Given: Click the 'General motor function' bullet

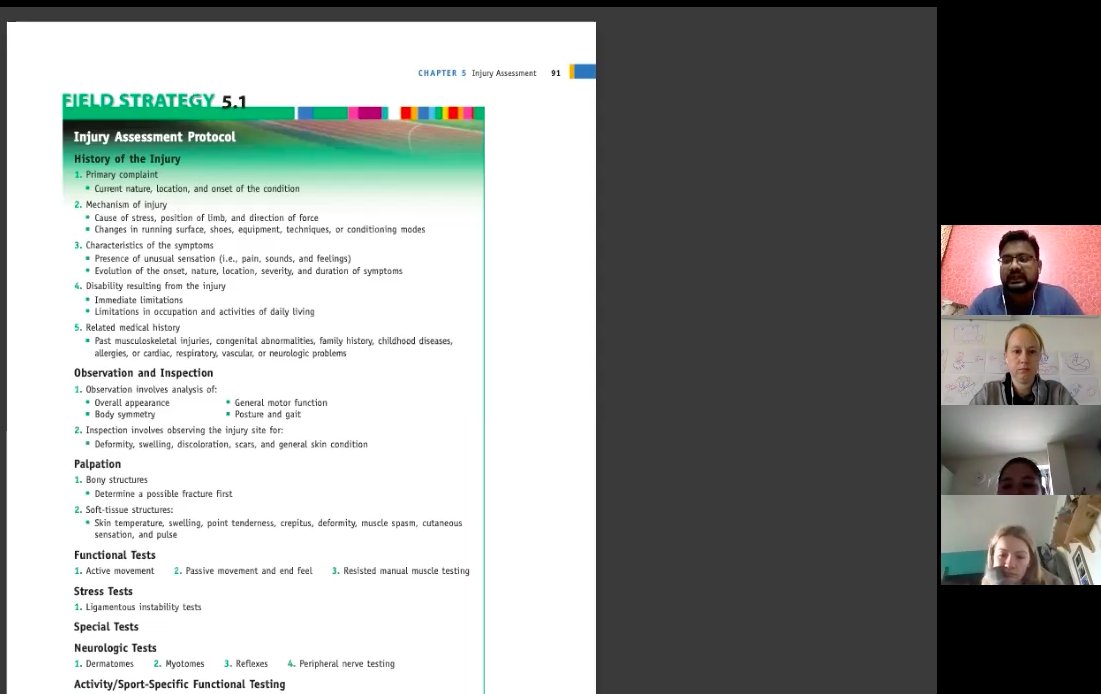Looking at the screenshot, I should (x=281, y=403).
